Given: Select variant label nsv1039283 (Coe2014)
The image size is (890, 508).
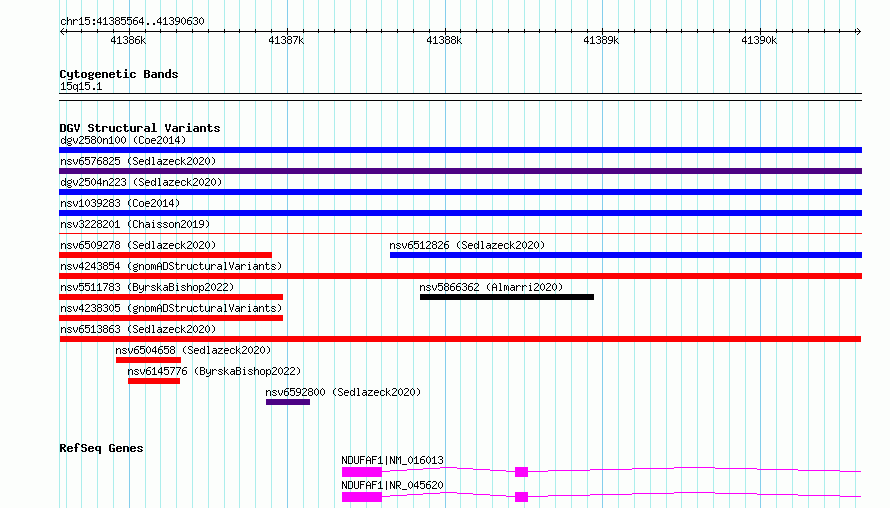Looking at the screenshot, I should coord(120,203).
